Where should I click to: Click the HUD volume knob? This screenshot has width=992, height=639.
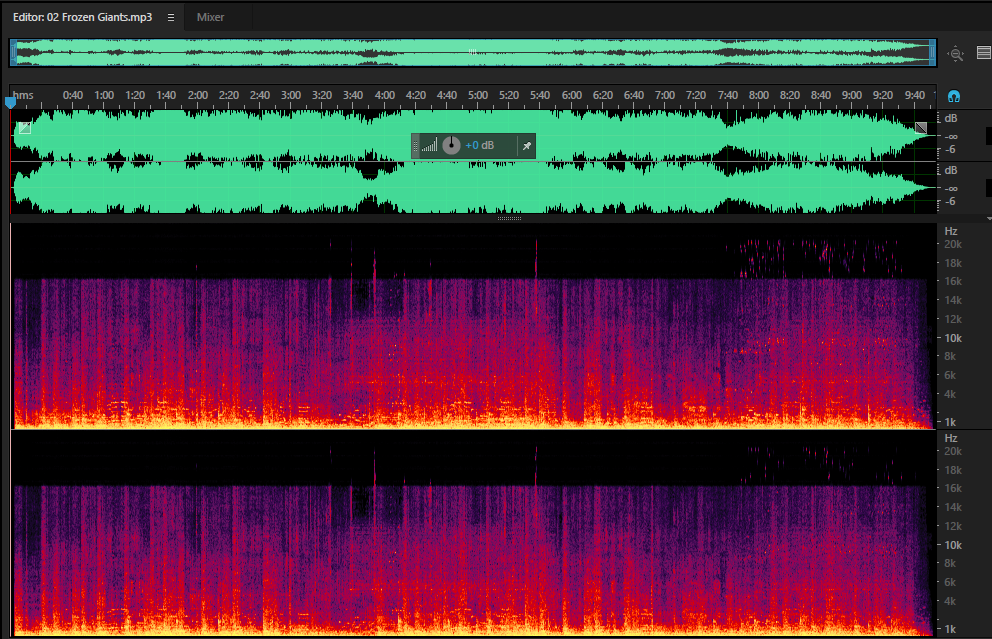click(x=451, y=146)
